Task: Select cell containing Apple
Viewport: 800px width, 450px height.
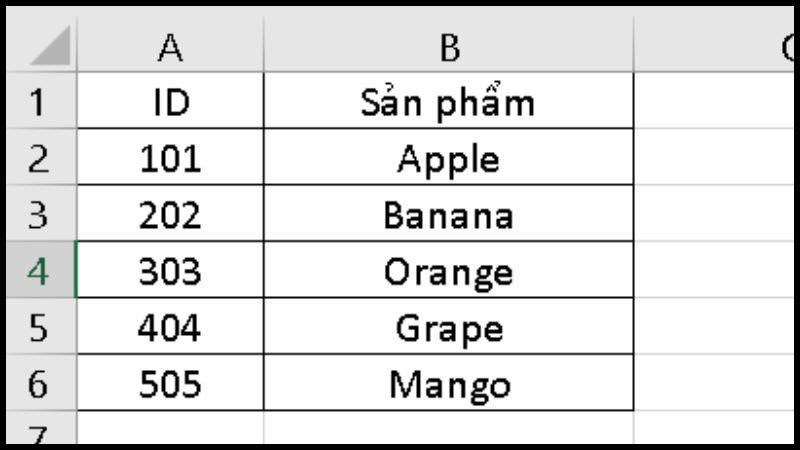Action: pos(448,157)
